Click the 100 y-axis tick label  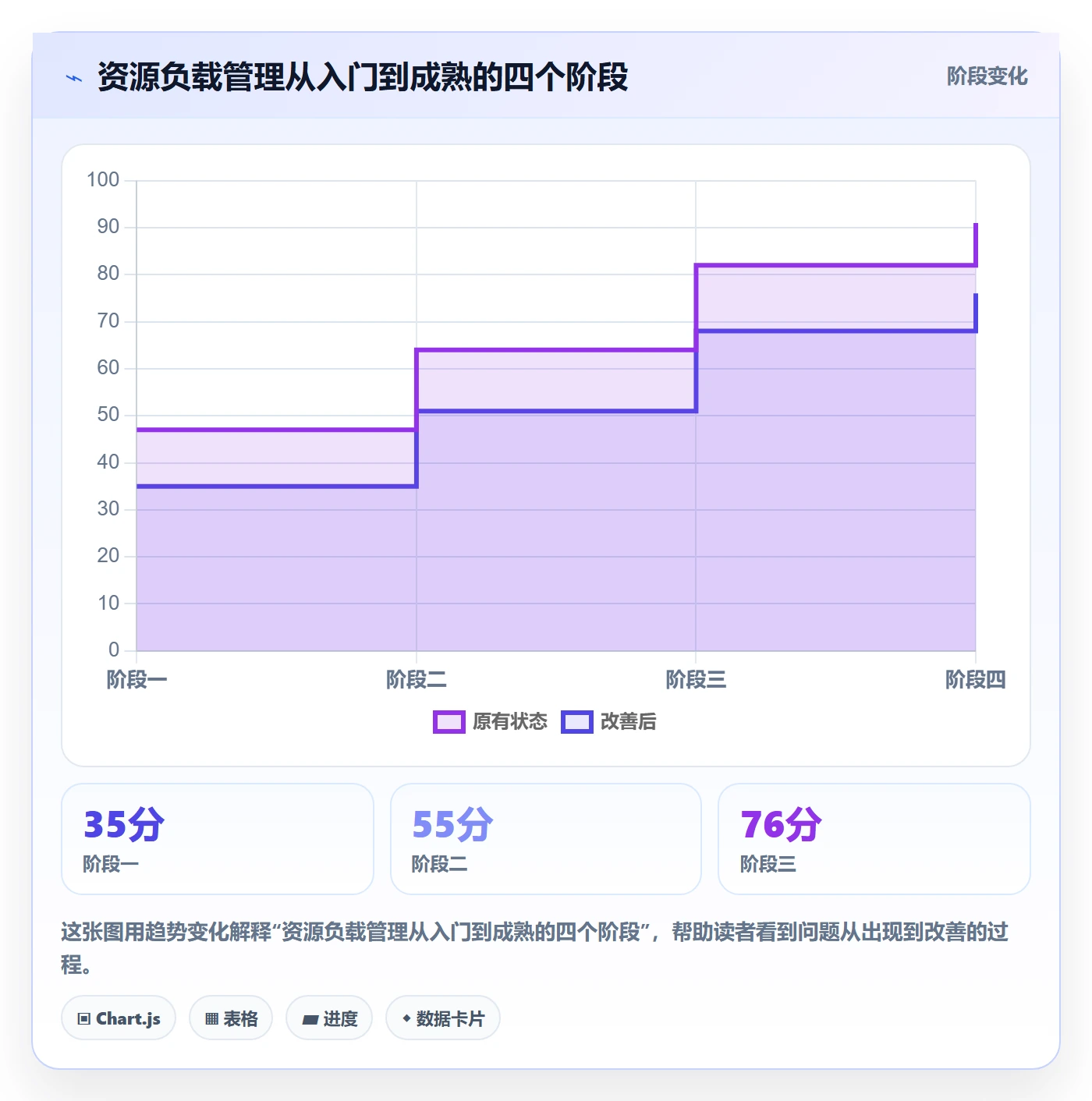point(103,180)
